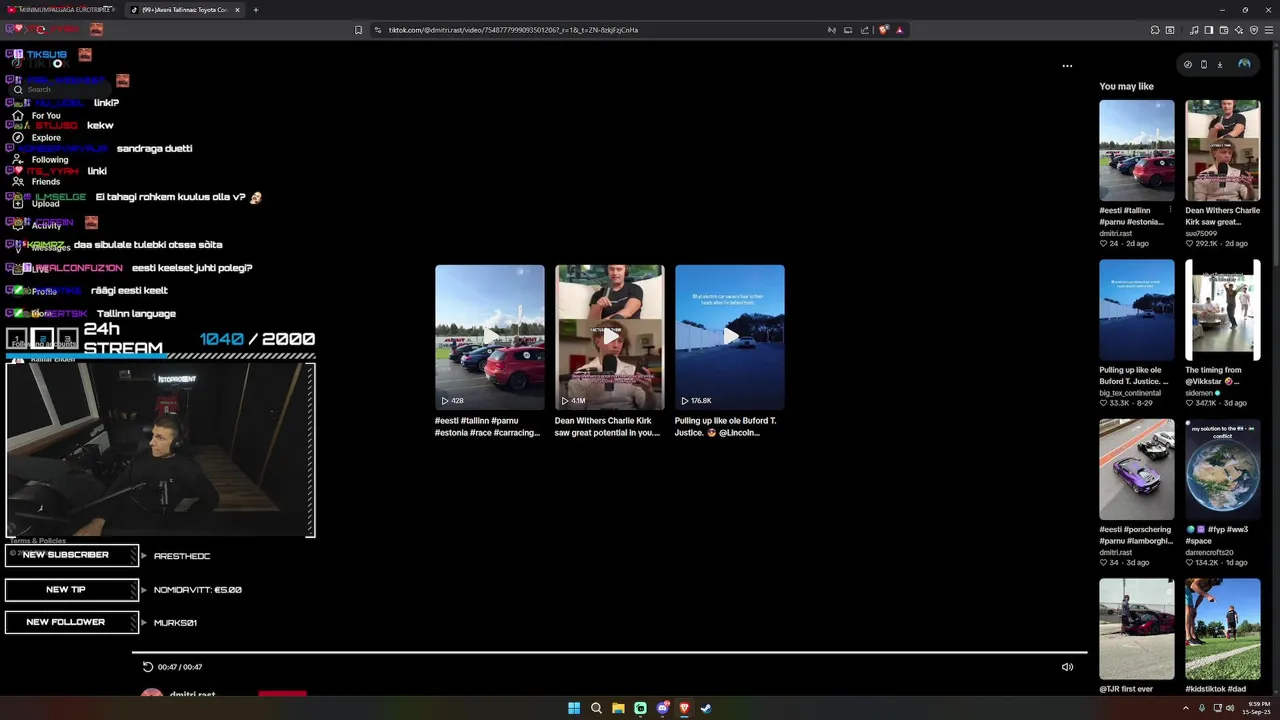
Task: Click the Brave Rewards triangle icon
Action: 900,30
